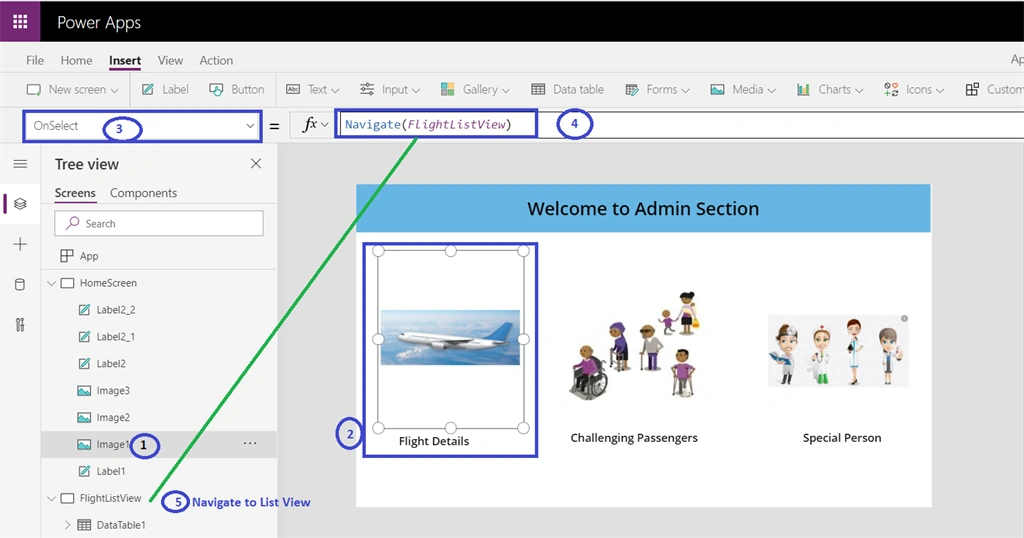Screen dimensions: 1024x538
Task: Switch to the Components tab
Action: point(143,193)
